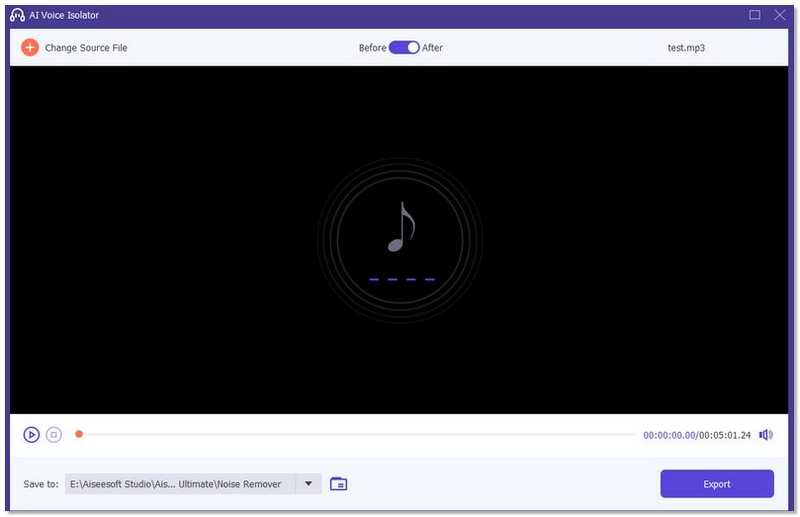The image size is (800, 517).
Task: Click the Save to: label
Action: point(41,484)
